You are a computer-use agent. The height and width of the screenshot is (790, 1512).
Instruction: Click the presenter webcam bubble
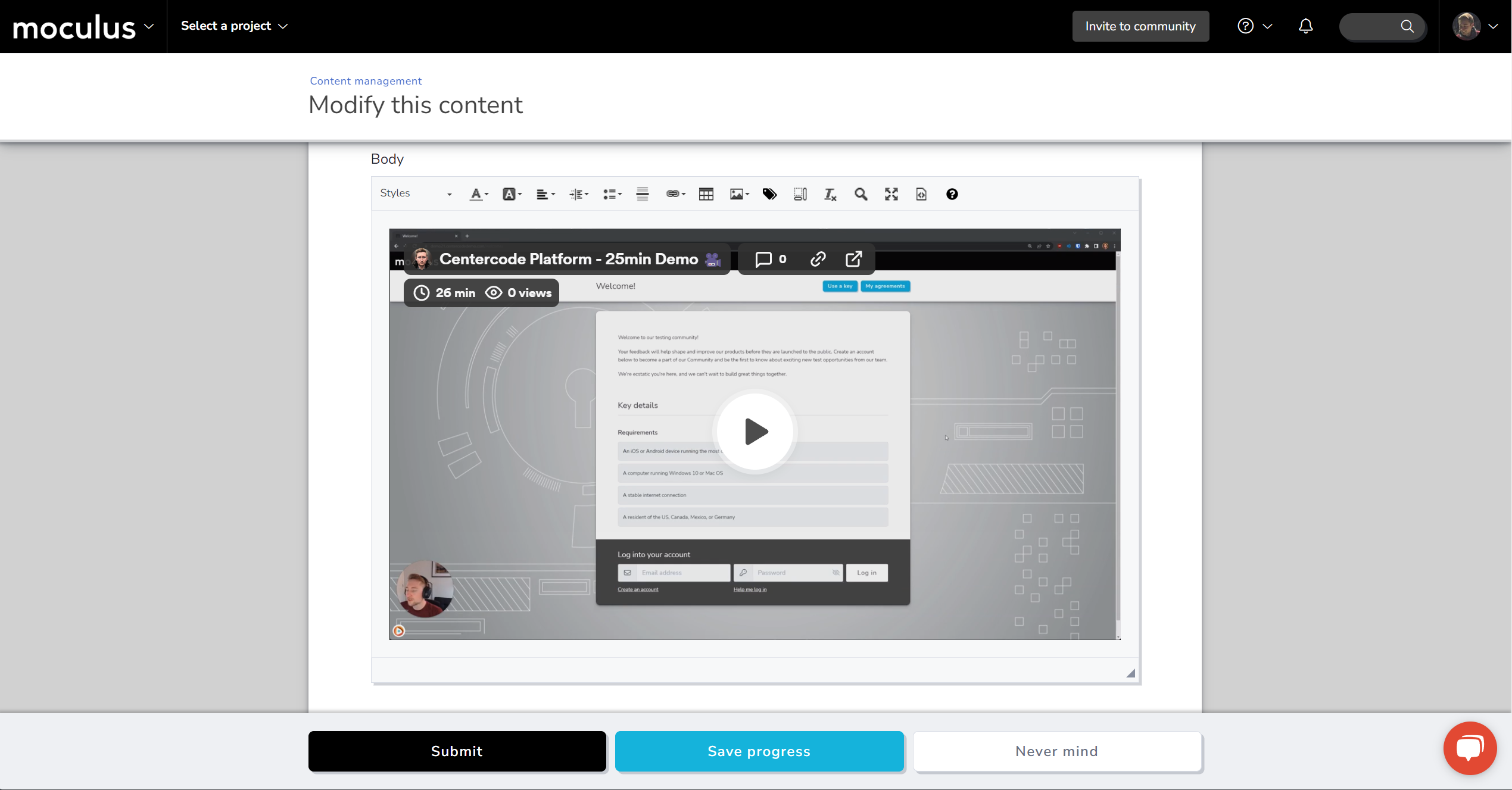click(x=425, y=589)
